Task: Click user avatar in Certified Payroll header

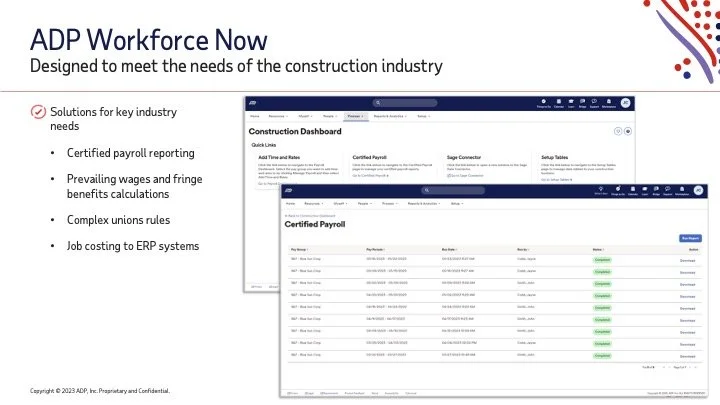Action: 698,190
